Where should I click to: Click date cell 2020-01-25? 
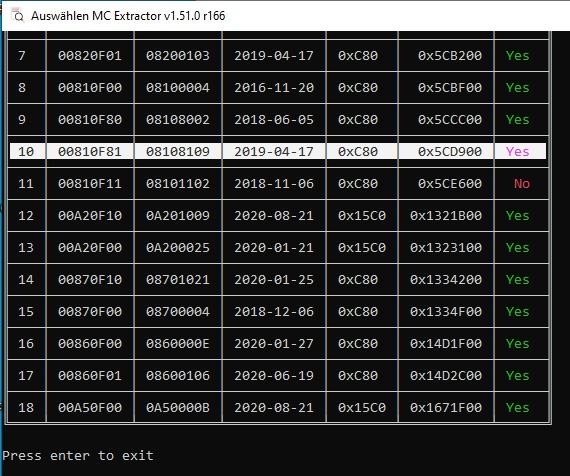[x=274, y=280]
